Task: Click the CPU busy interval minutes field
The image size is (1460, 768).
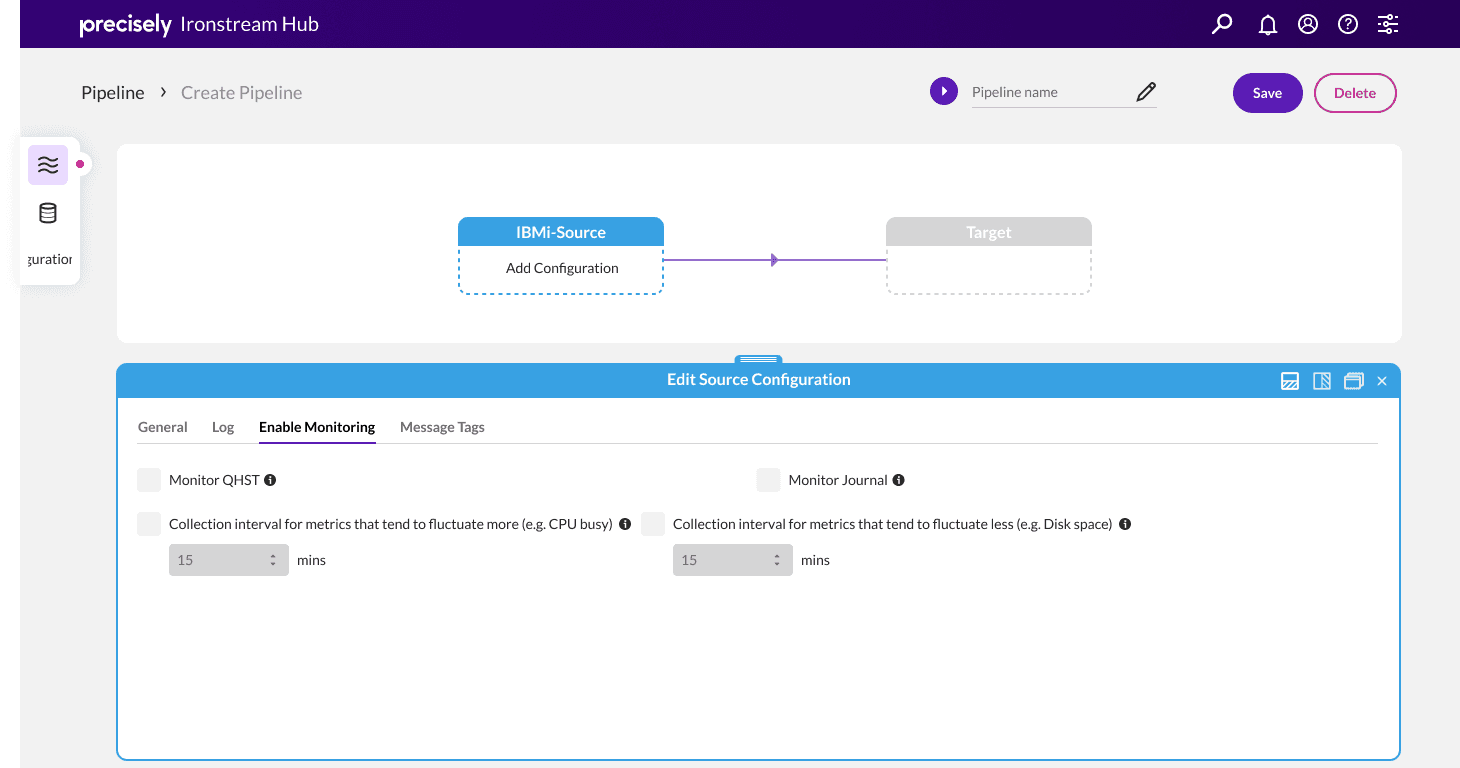Action: pos(229,560)
